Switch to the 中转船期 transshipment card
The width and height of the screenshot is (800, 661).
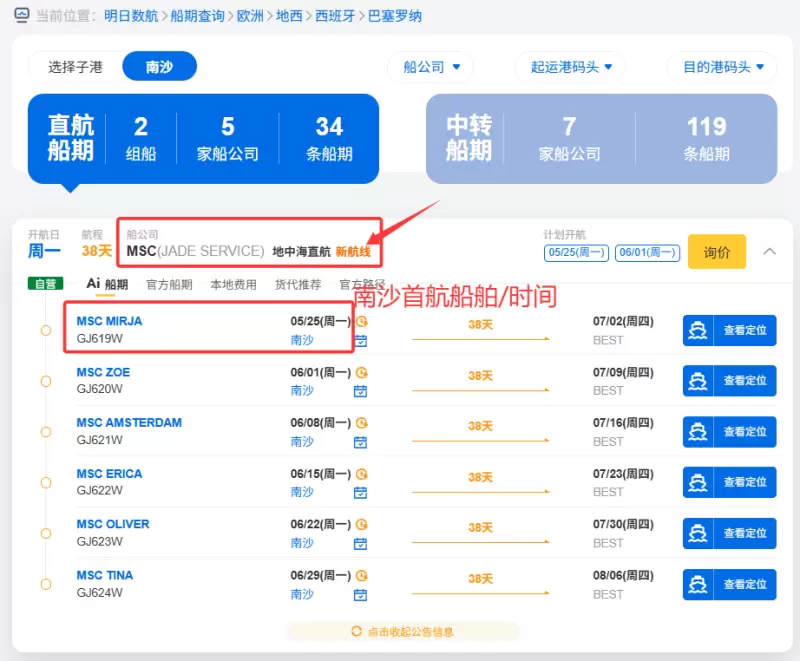coord(602,139)
